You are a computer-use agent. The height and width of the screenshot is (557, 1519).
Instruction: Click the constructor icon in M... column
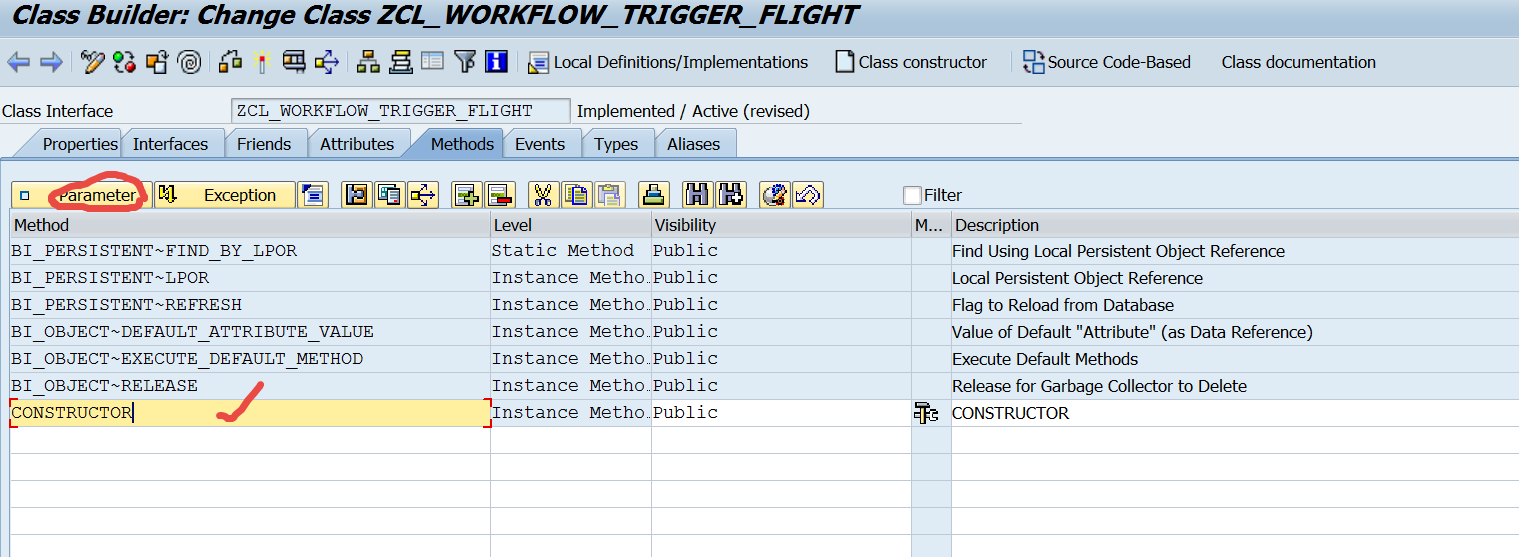(x=926, y=413)
